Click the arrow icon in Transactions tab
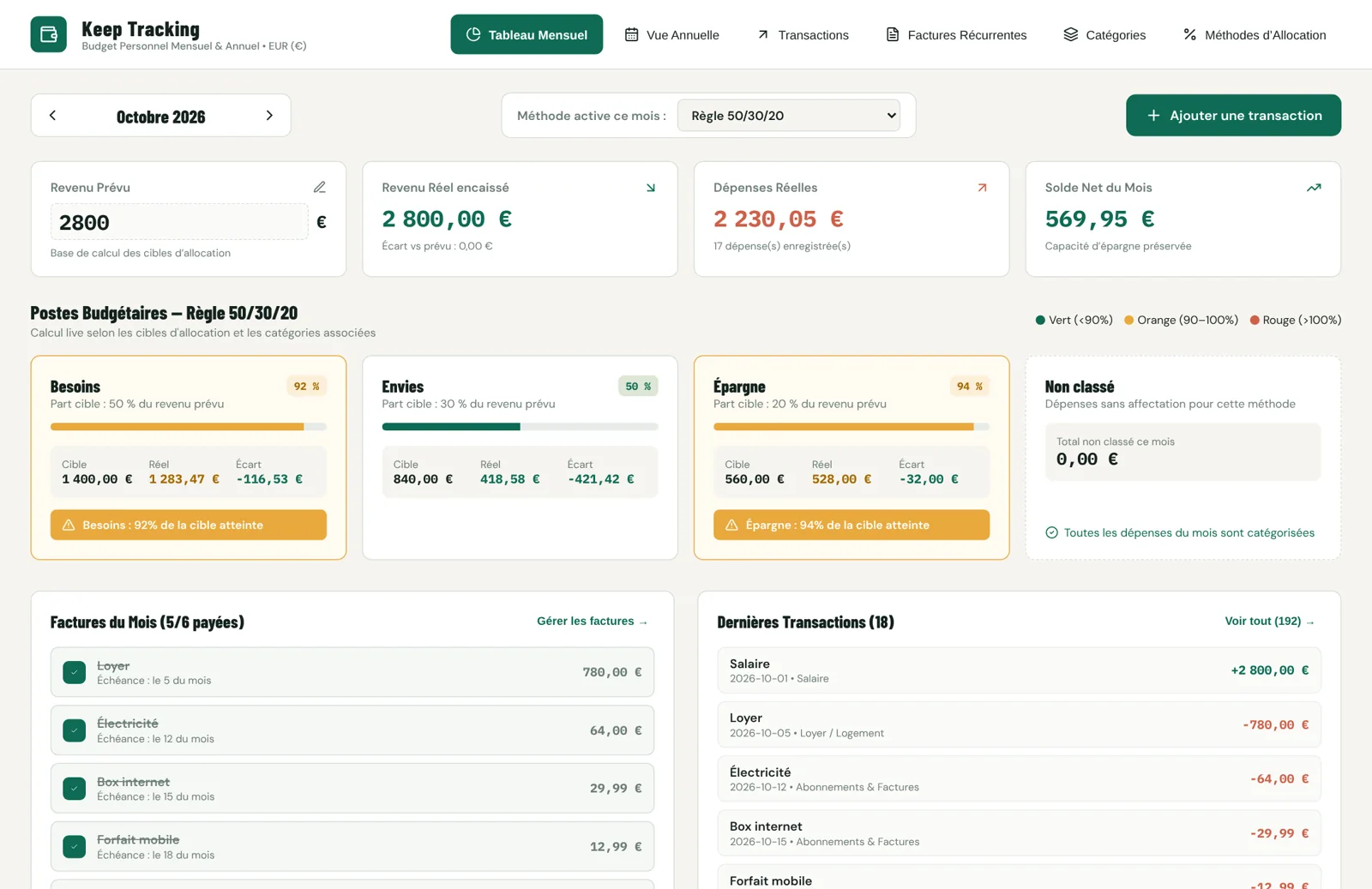 point(763,34)
